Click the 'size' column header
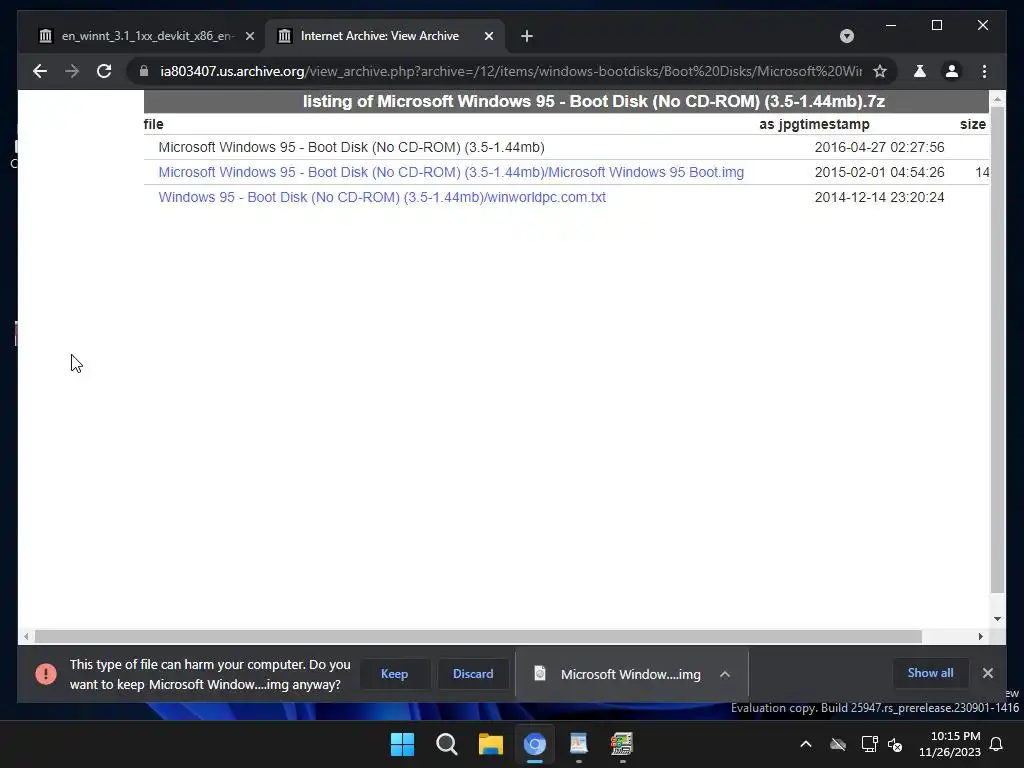Viewport: 1024px width, 768px height. pos(972,124)
